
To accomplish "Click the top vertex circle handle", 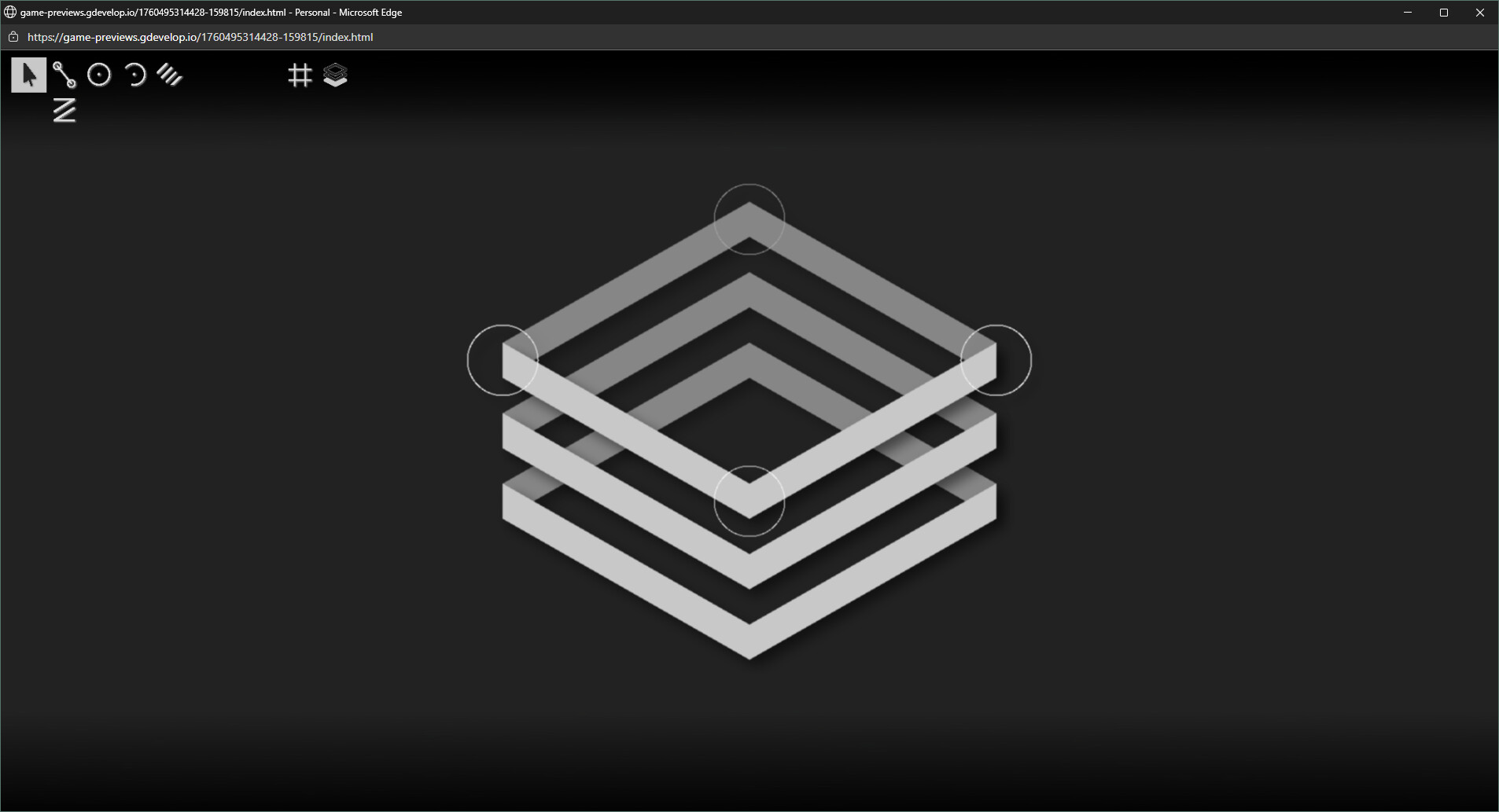I will [x=749, y=219].
